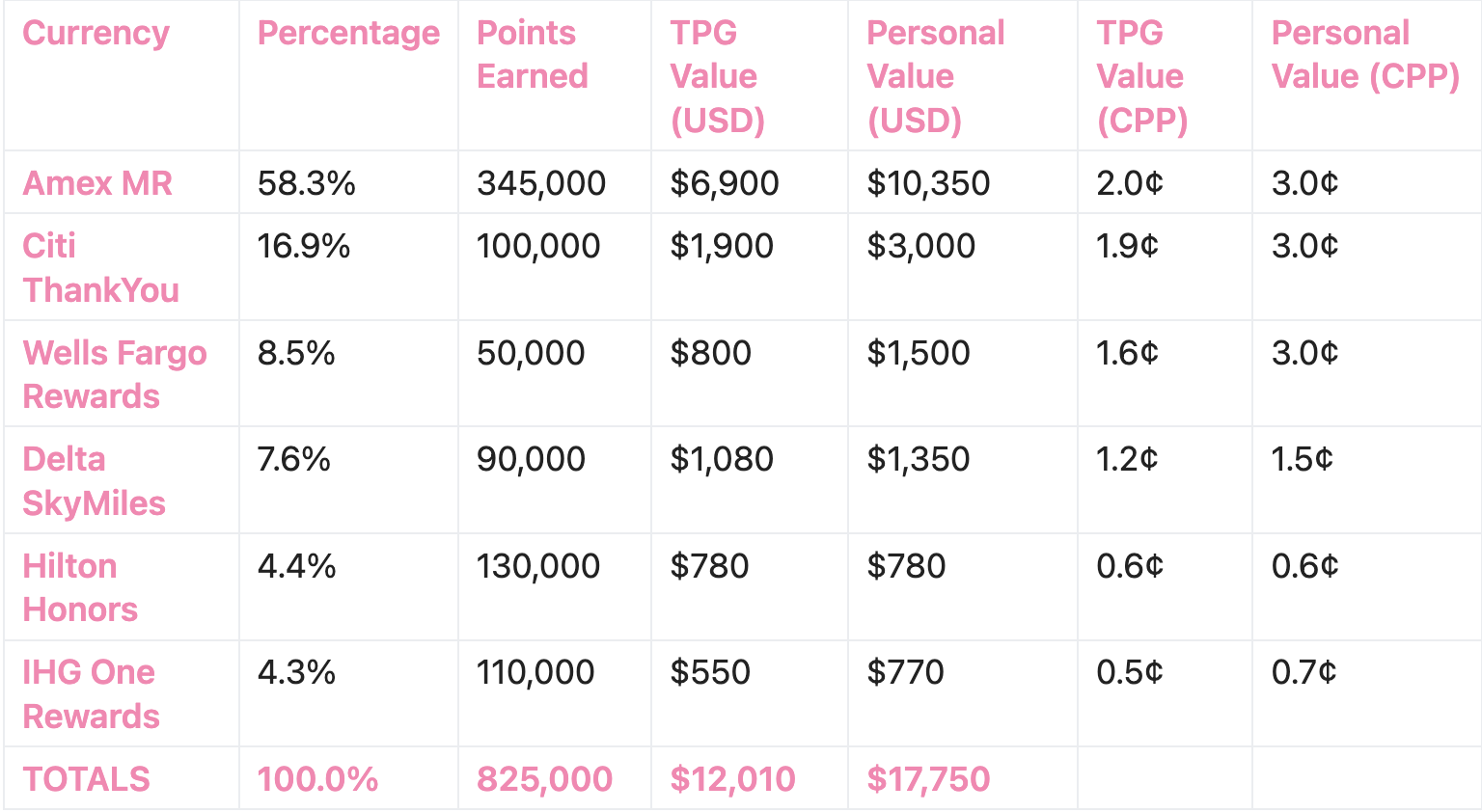Click the $10,350 Amex personal value cell
The height and width of the screenshot is (812, 1482).
927,183
